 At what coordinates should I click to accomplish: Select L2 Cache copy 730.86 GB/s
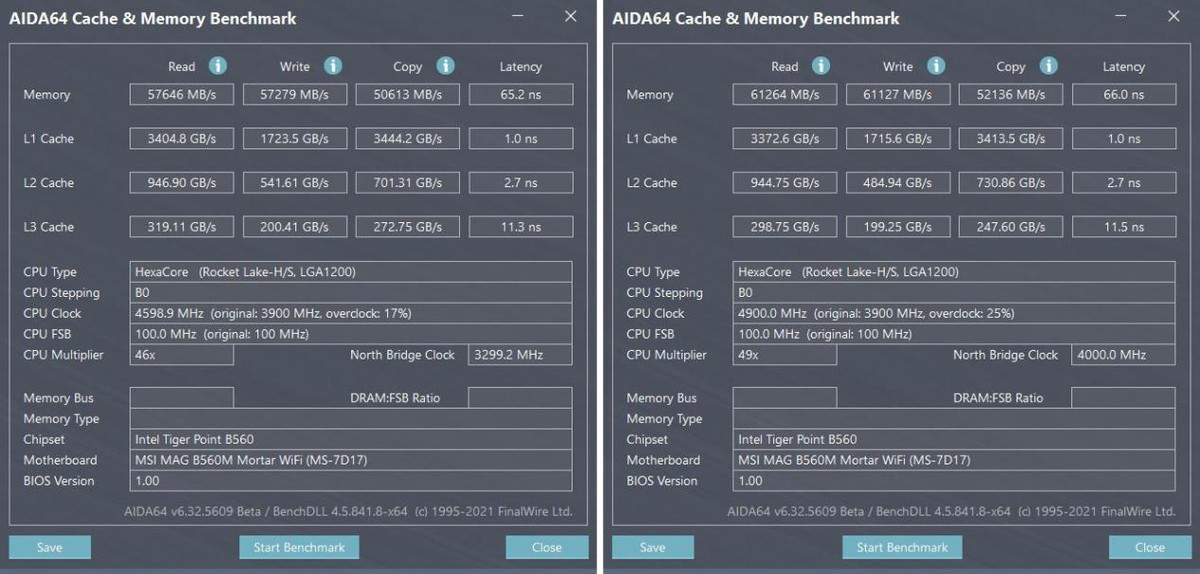[1011, 182]
